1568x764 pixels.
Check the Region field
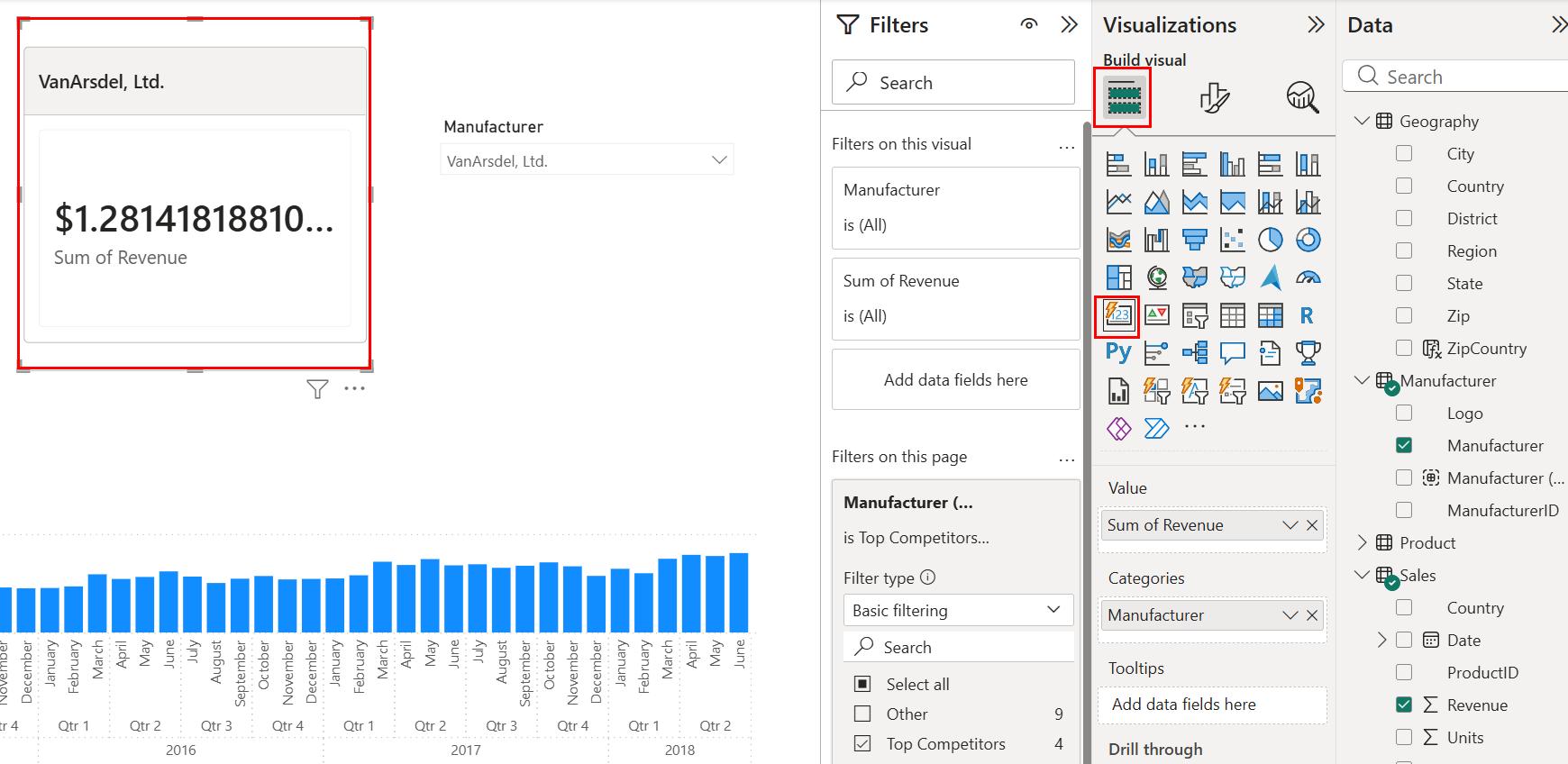pos(1404,250)
